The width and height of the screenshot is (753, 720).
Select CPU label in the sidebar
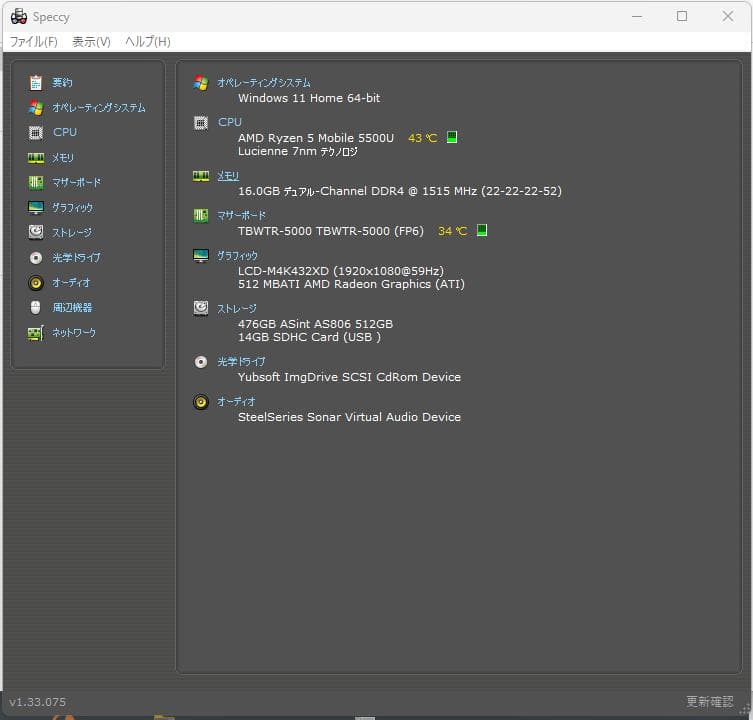(x=65, y=132)
